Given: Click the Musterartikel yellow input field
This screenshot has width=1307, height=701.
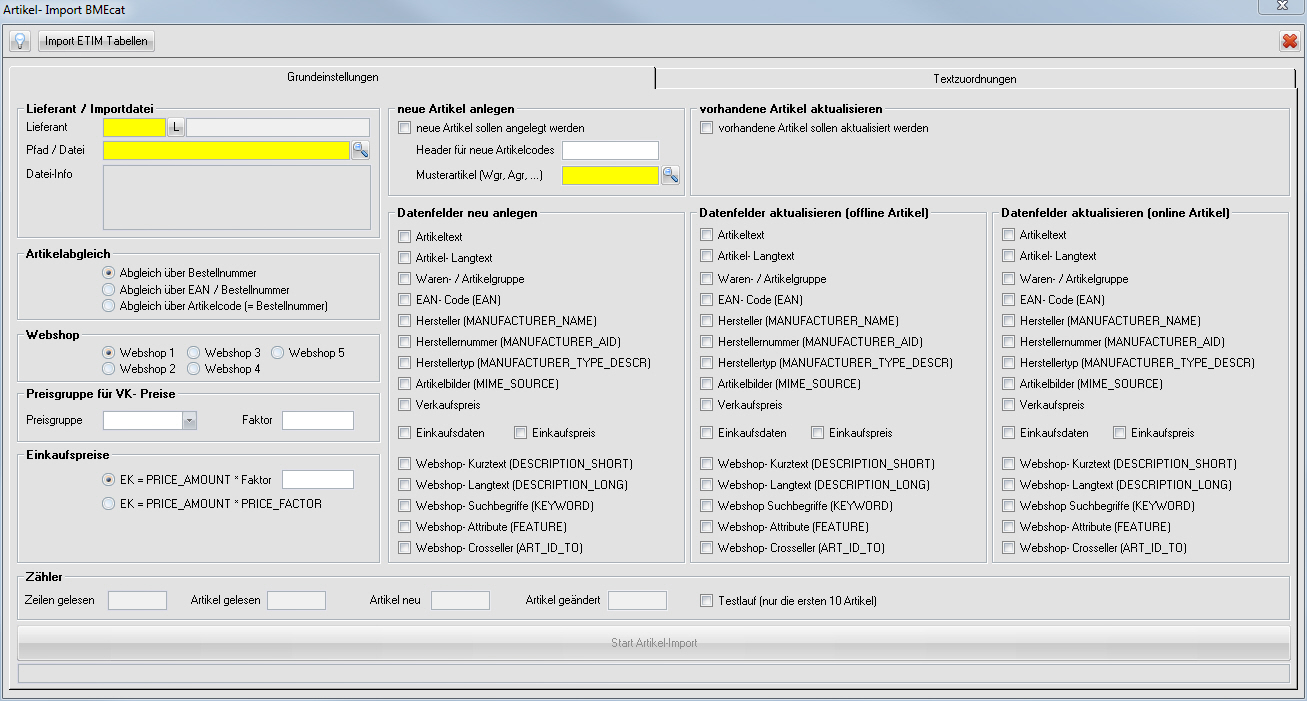Looking at the screenshot, I should tap(610, 175).
